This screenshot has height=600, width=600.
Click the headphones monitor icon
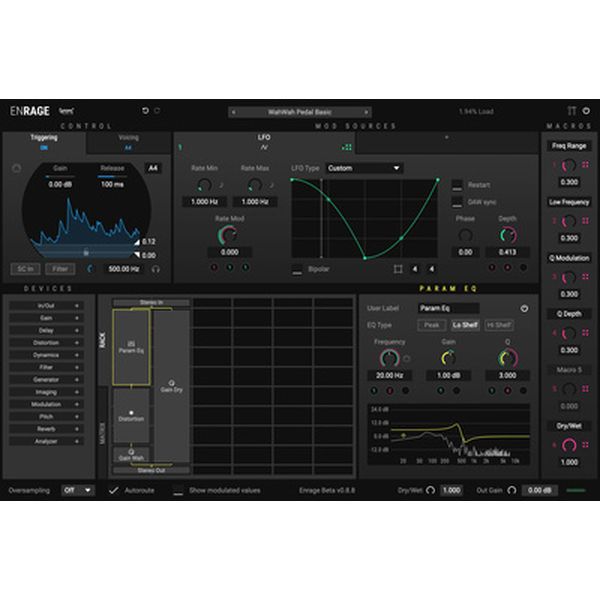coord(155,269)
